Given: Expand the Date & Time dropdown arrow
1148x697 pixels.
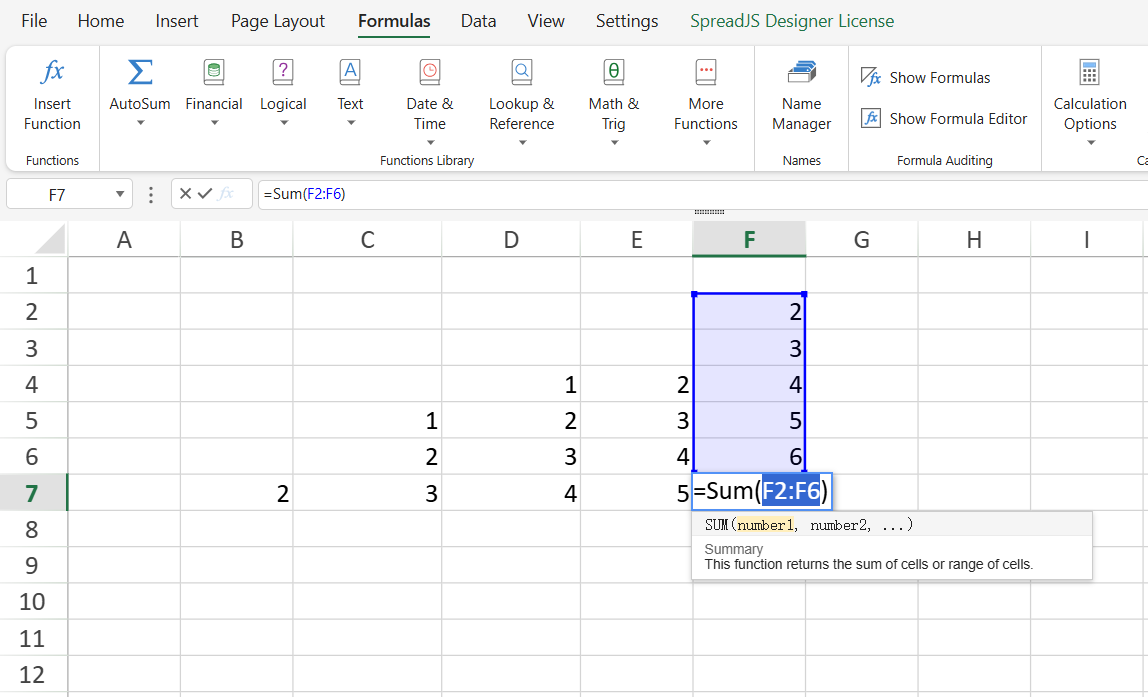Looking at the screenshot, I should [430, 143].
